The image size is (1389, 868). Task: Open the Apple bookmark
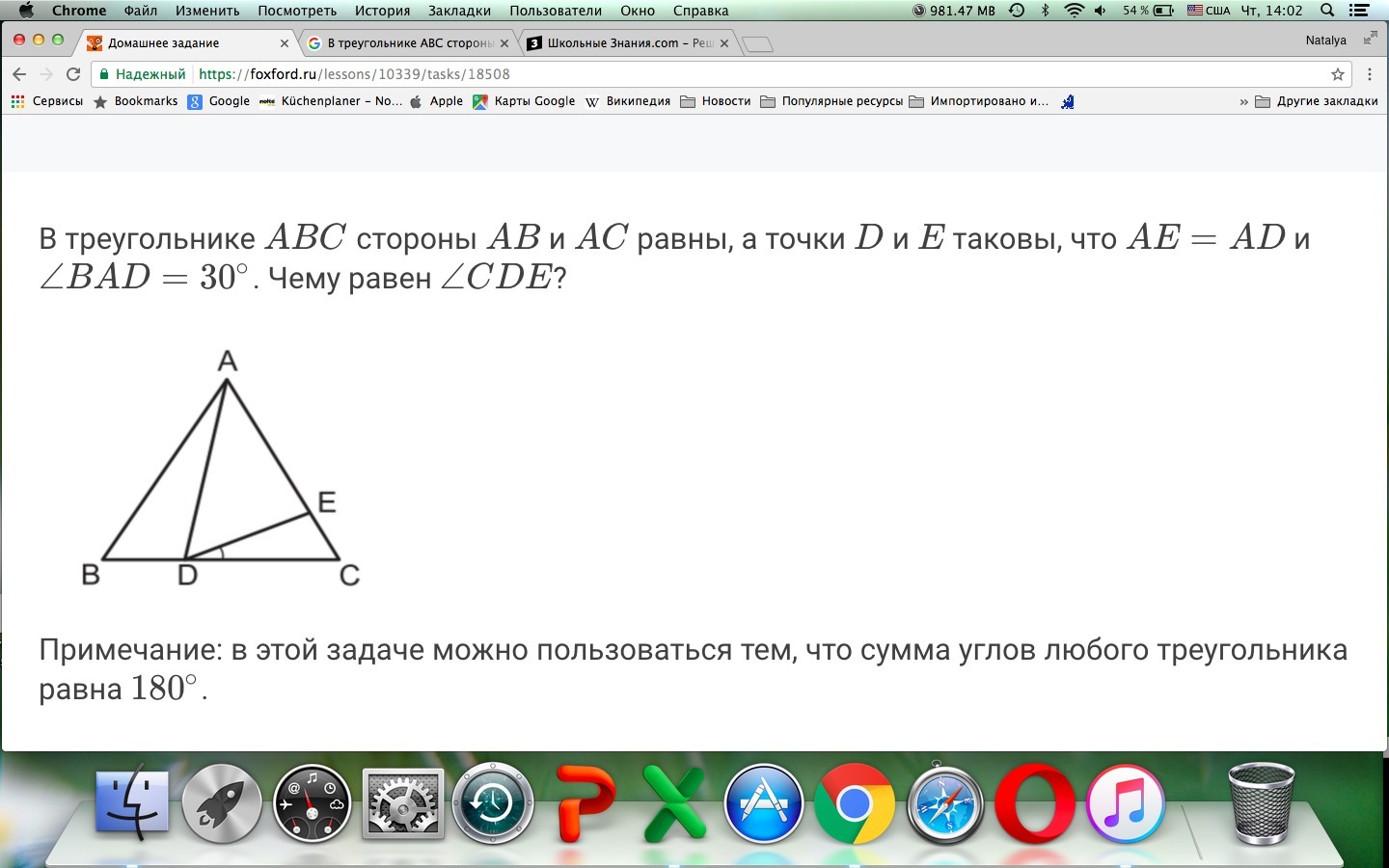(x=437, y=101)
